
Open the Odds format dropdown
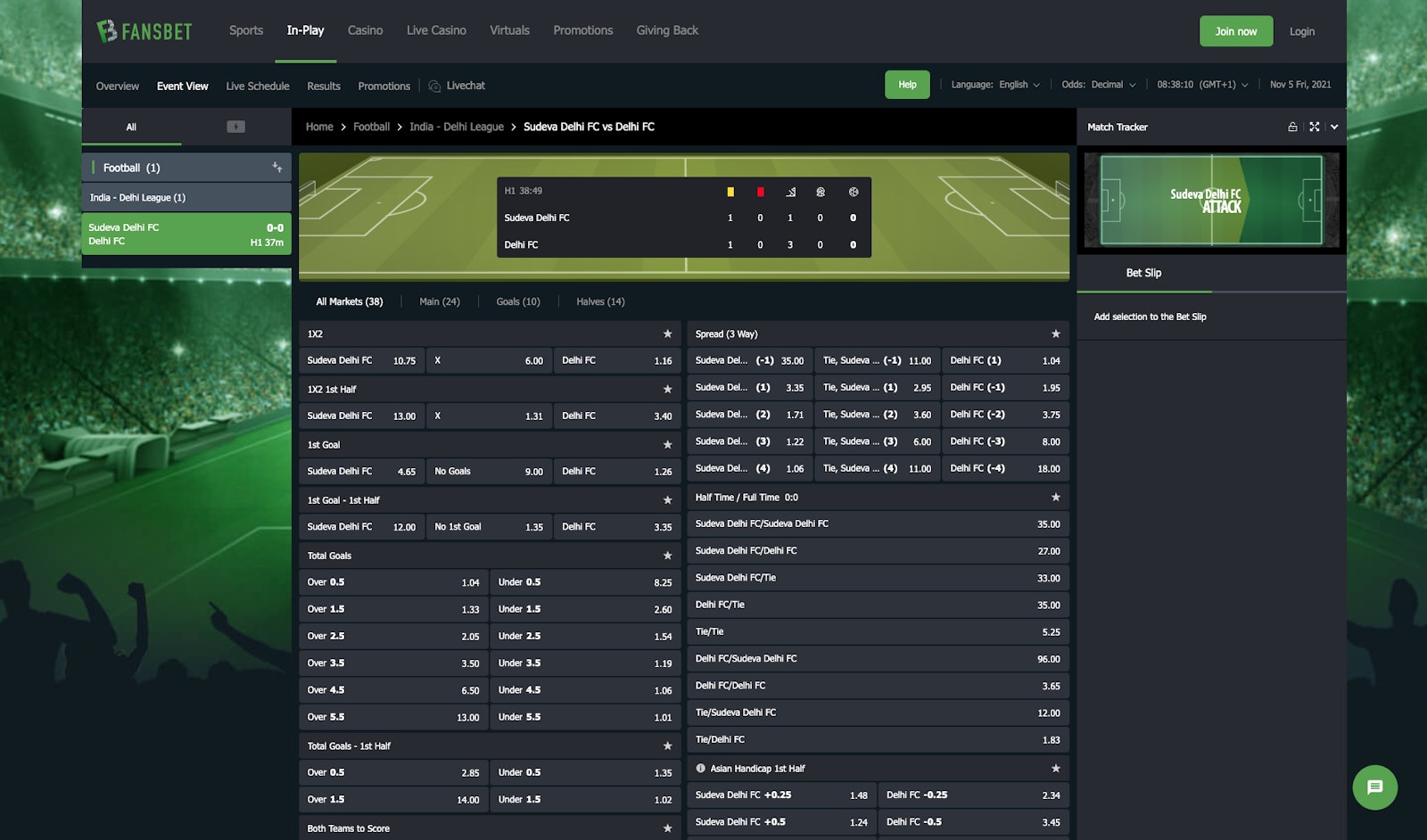tap(1098, 85)
